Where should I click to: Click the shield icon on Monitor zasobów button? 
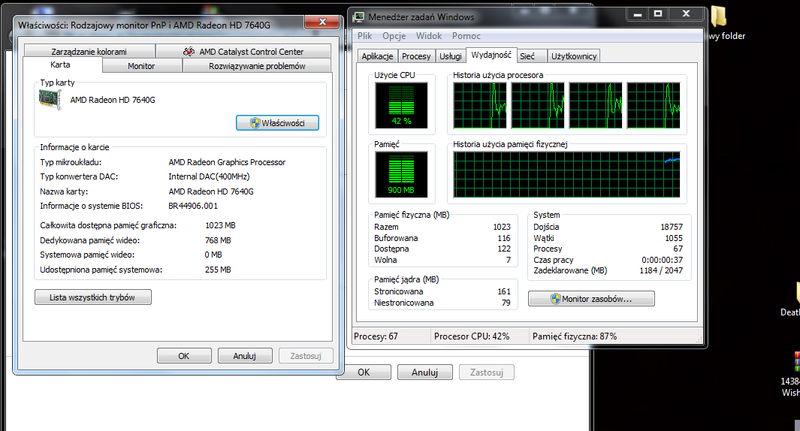pos(556,299)
